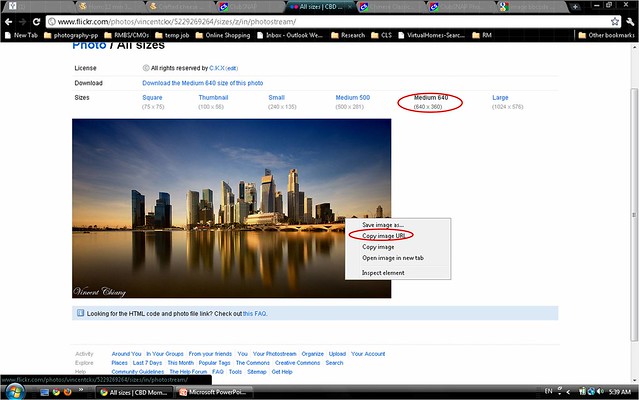
Task: Open the Inbox - Outlook Web bookmark
Action: (290, 35)
